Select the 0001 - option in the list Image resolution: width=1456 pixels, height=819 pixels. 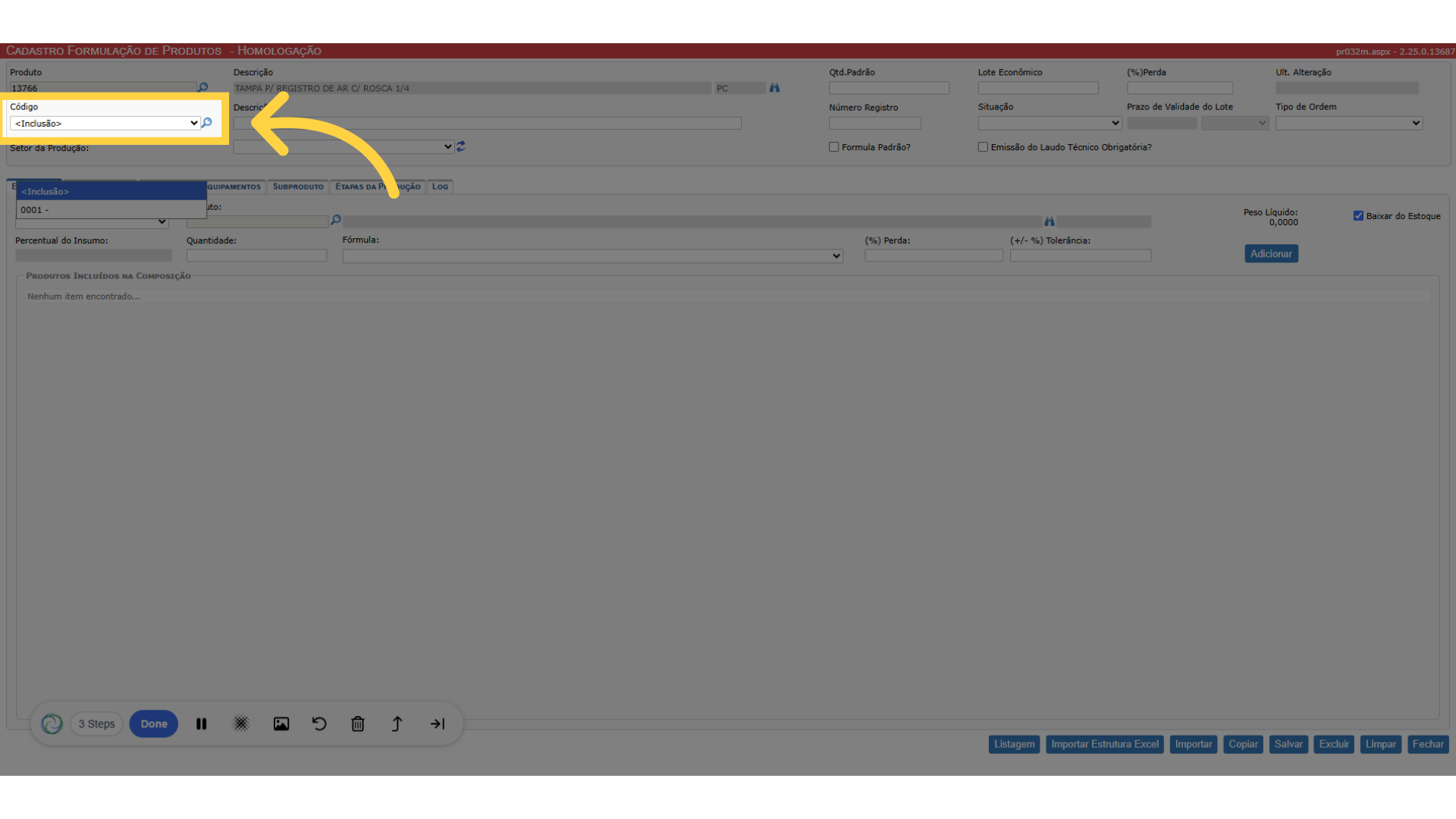point(111,210)
